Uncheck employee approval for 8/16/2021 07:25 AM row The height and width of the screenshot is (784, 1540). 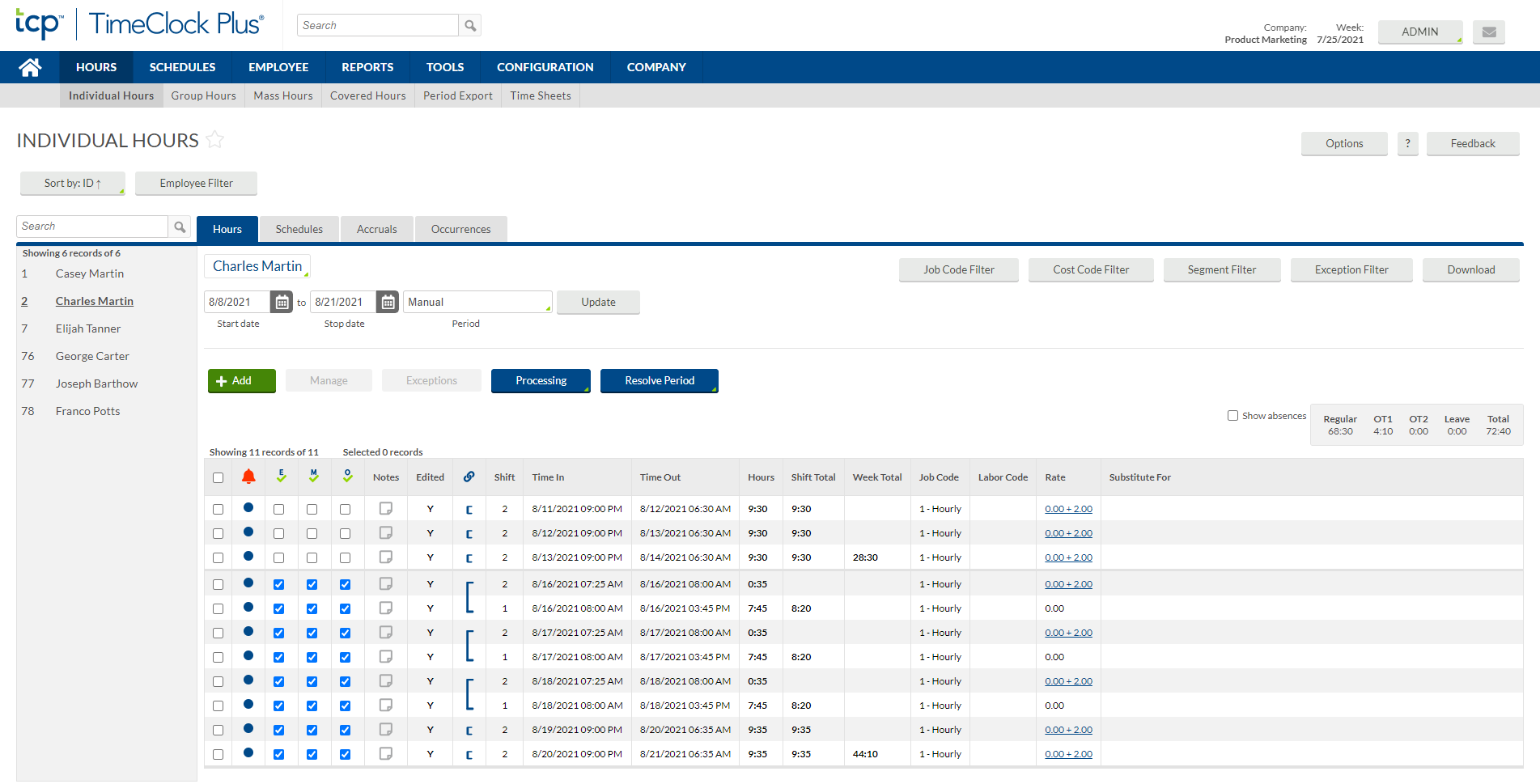click(x=279, y=585)
